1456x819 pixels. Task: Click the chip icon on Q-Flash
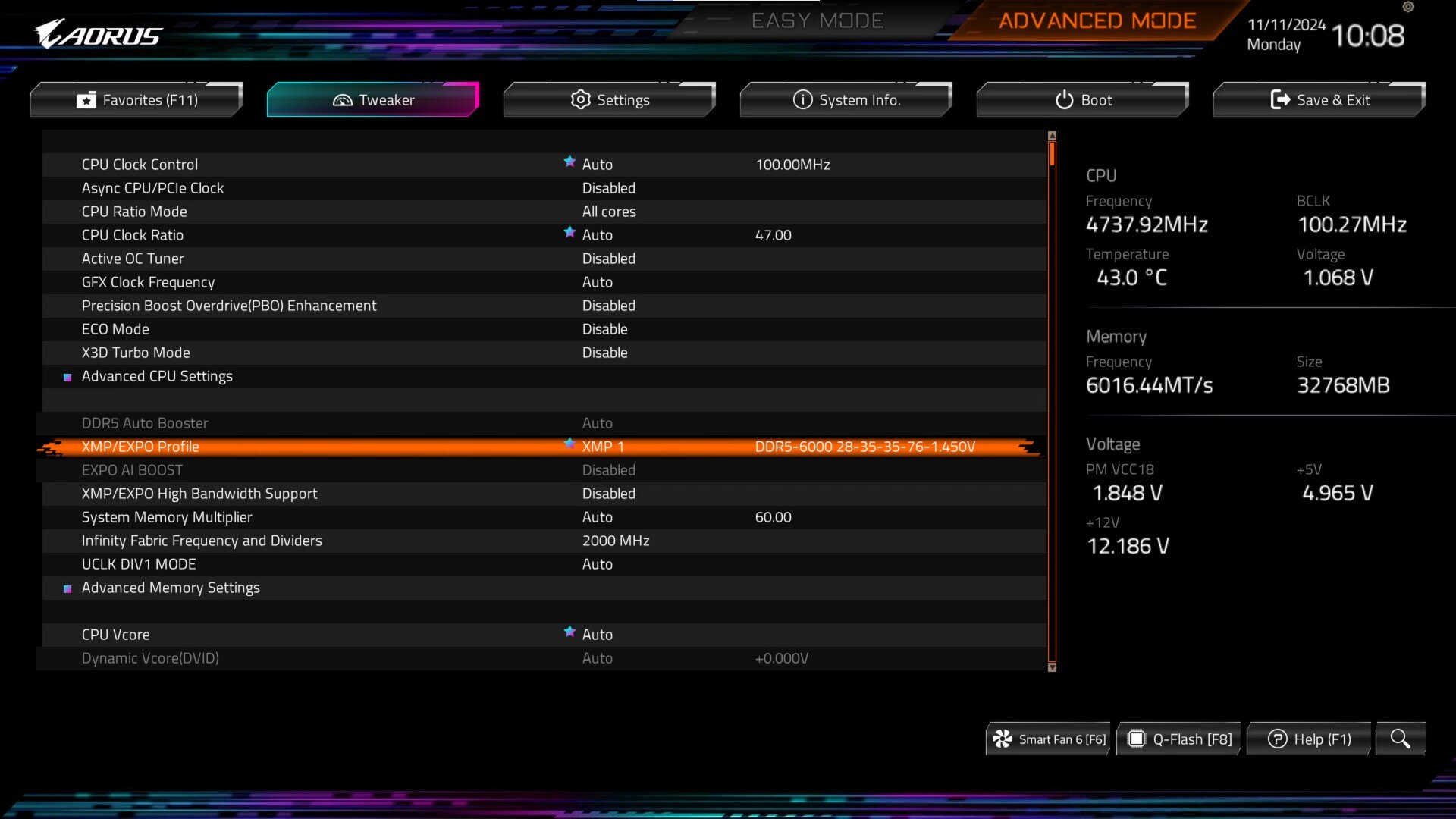tap(1136, 739)
